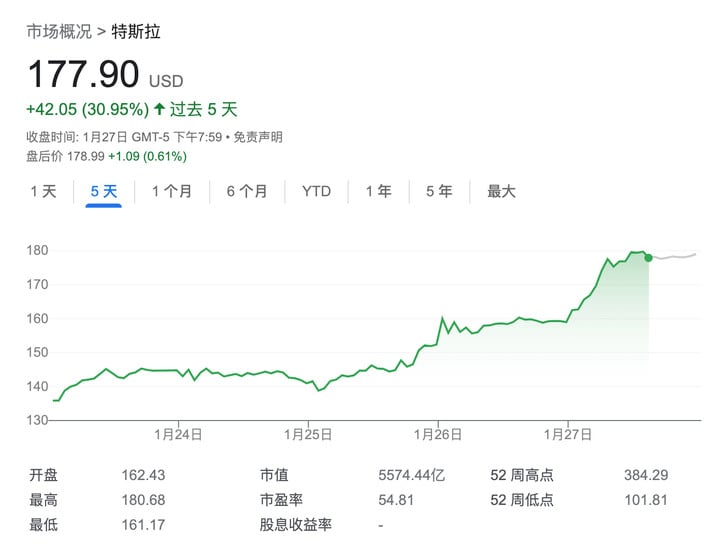
Task: Click the 1月24日 axis date label
Action: click(178, 434)
